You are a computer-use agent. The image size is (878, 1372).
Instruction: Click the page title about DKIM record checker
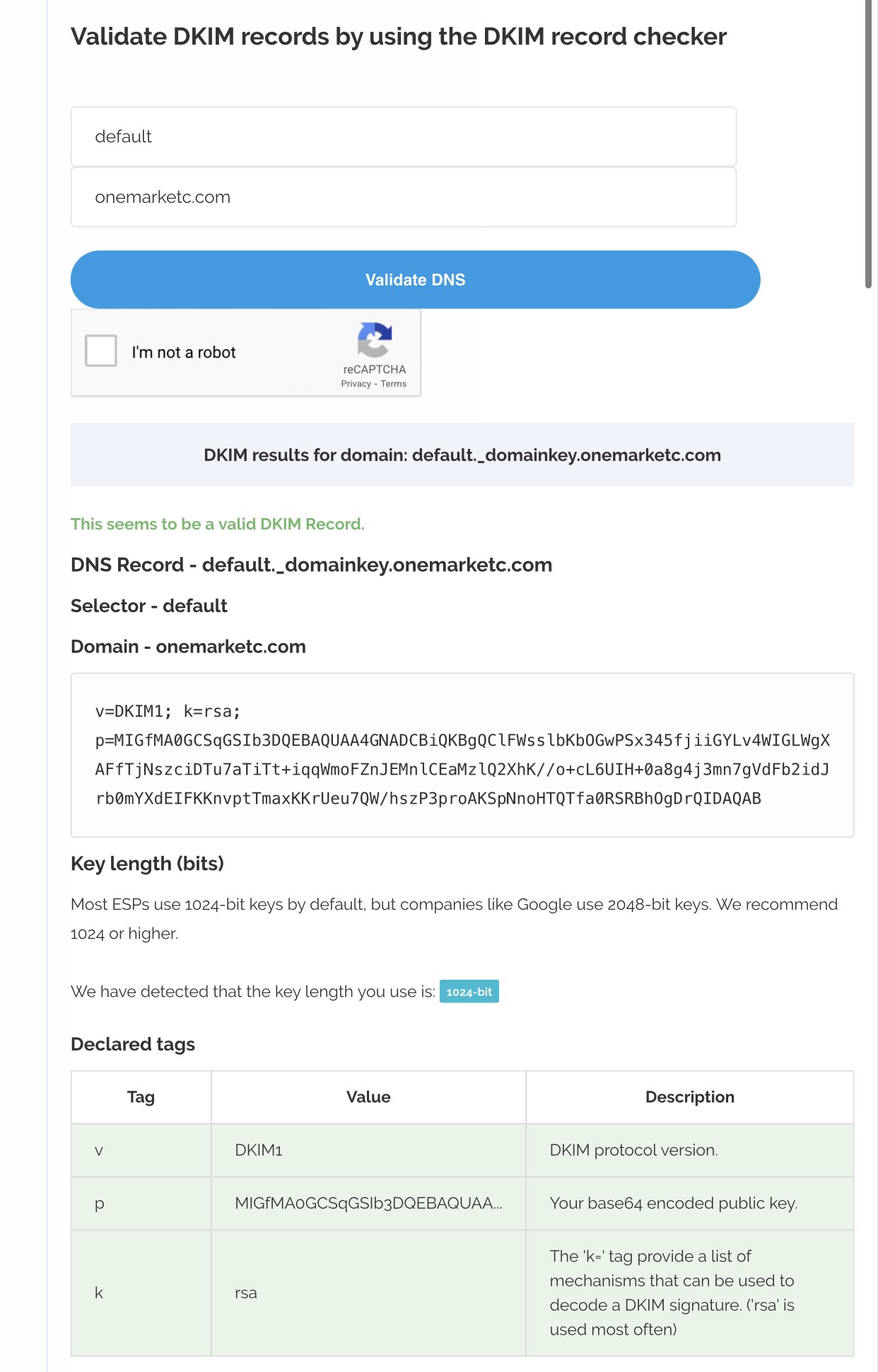[399, 36]
